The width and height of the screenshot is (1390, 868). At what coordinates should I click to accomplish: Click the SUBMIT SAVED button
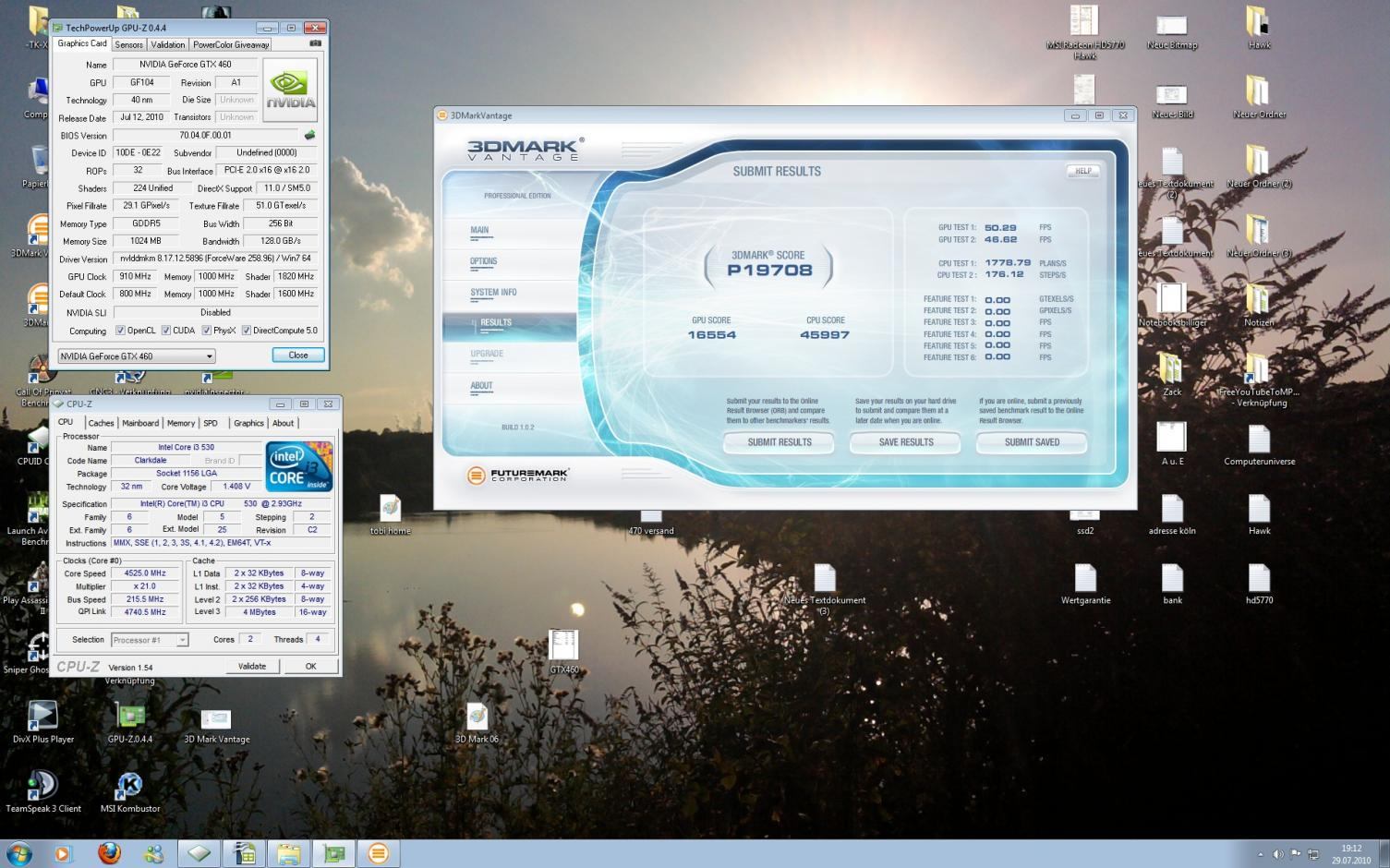[1032, 442]
